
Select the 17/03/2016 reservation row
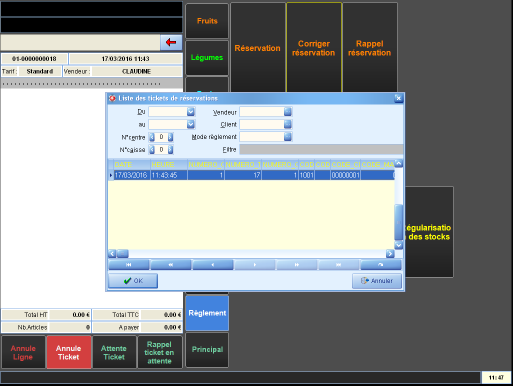252,175
